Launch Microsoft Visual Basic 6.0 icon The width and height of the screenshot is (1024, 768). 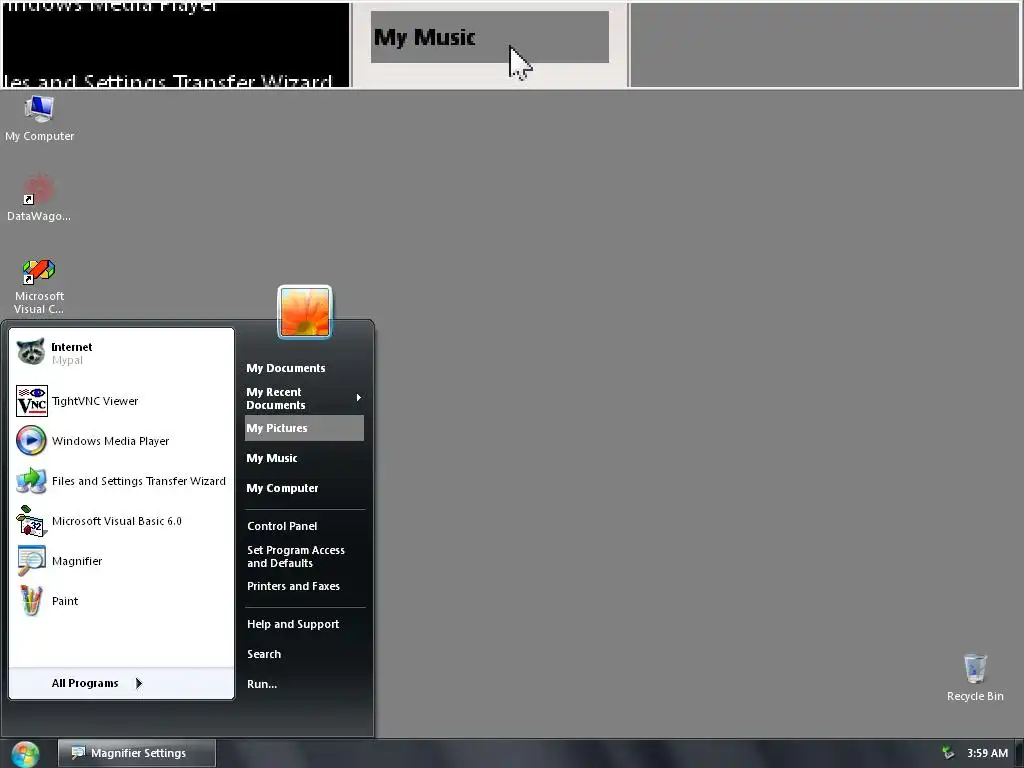click(31, 521)
